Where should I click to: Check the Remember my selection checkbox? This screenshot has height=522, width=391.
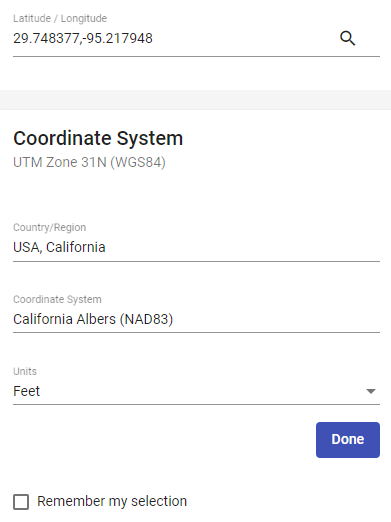[21, 502]
